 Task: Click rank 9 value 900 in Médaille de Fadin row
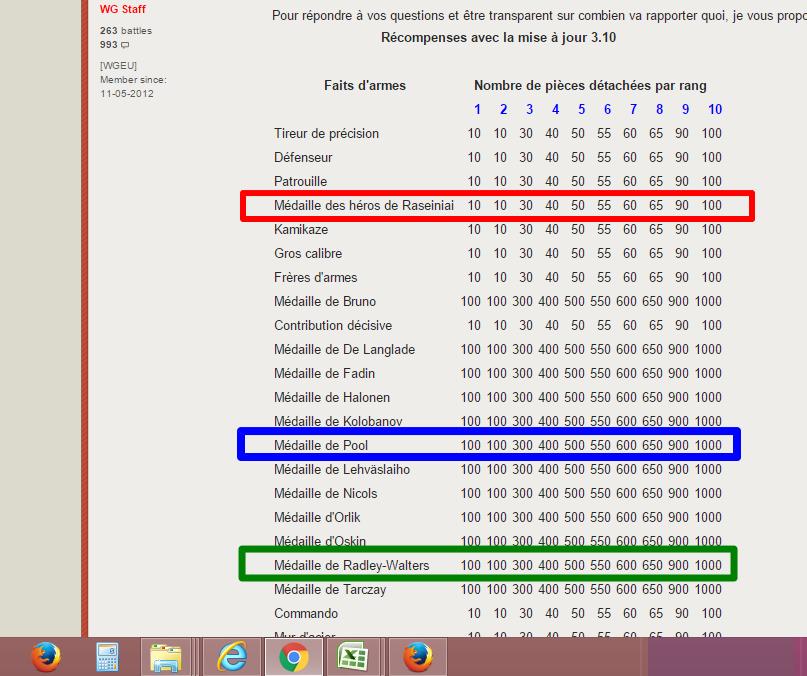tap(678, 373)
